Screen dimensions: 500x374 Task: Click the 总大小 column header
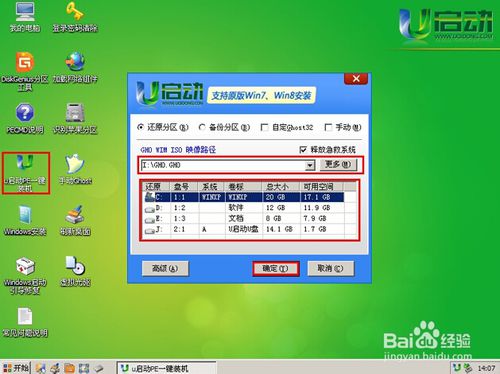coord(281,187)
